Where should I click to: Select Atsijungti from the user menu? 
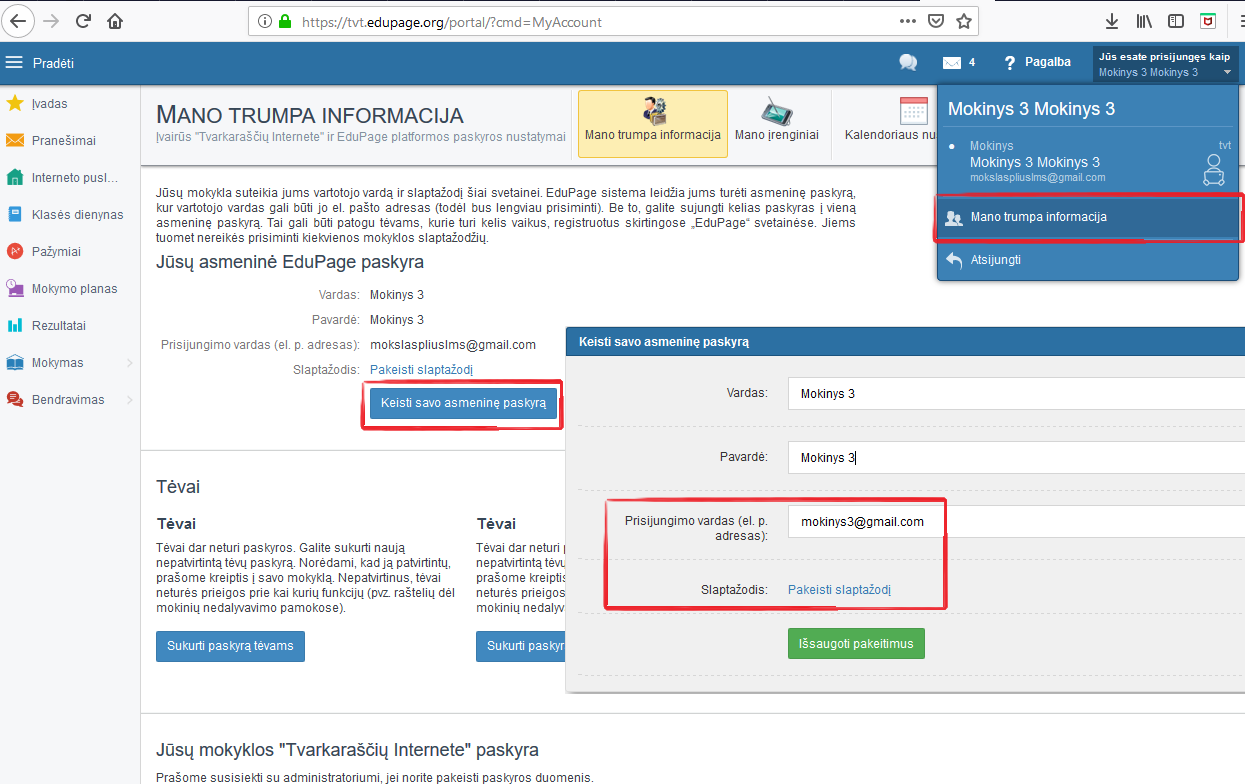tap(995, 260)
